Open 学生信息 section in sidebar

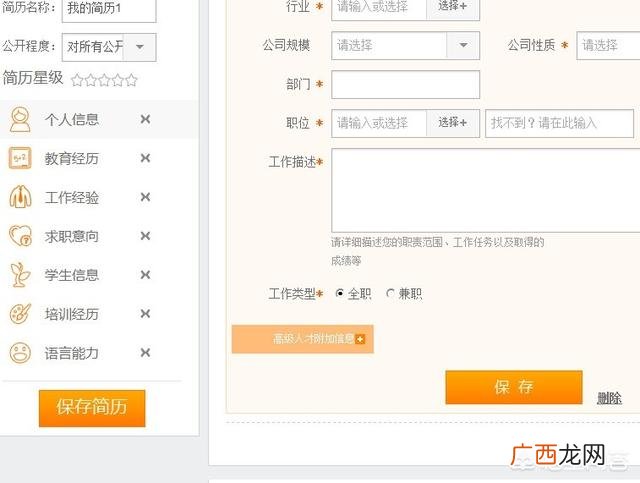click(72, 275)
